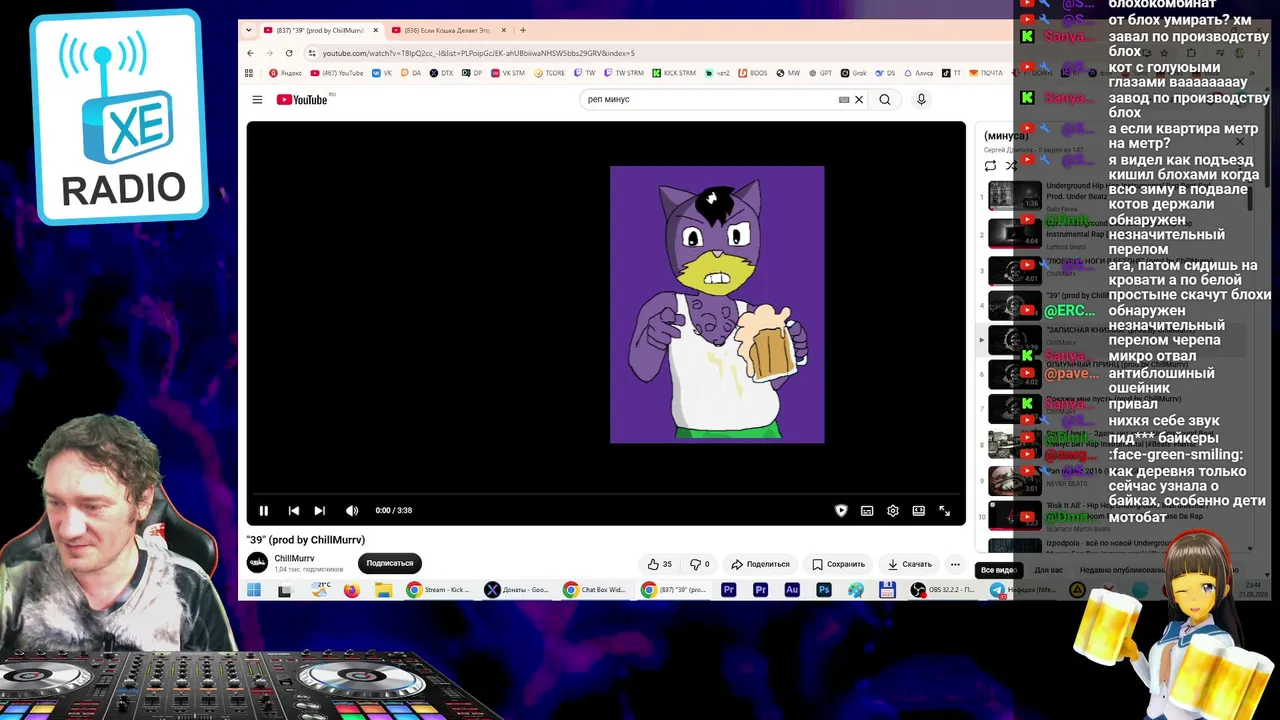Screen dimensions: 1280x720
Task: Open the save floppy-disk app in taskbar
Action: click(x=887, y=590)
